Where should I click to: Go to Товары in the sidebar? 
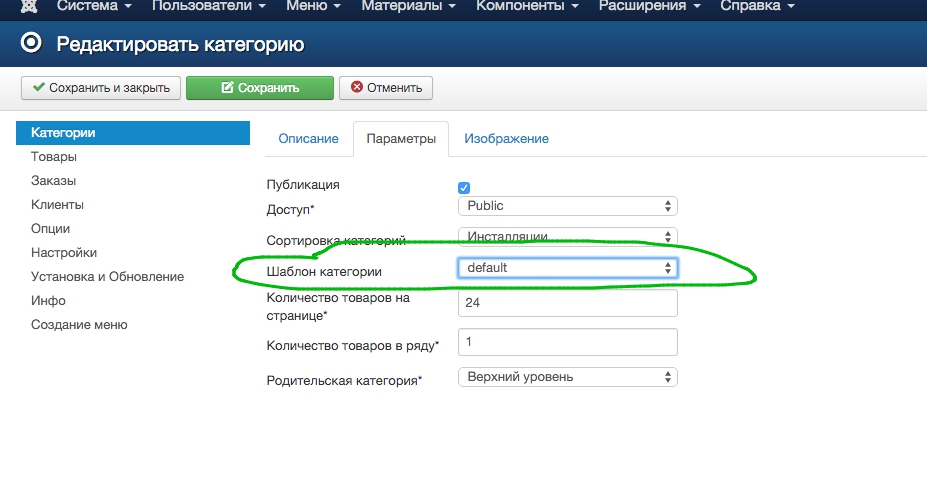[54, 157]
